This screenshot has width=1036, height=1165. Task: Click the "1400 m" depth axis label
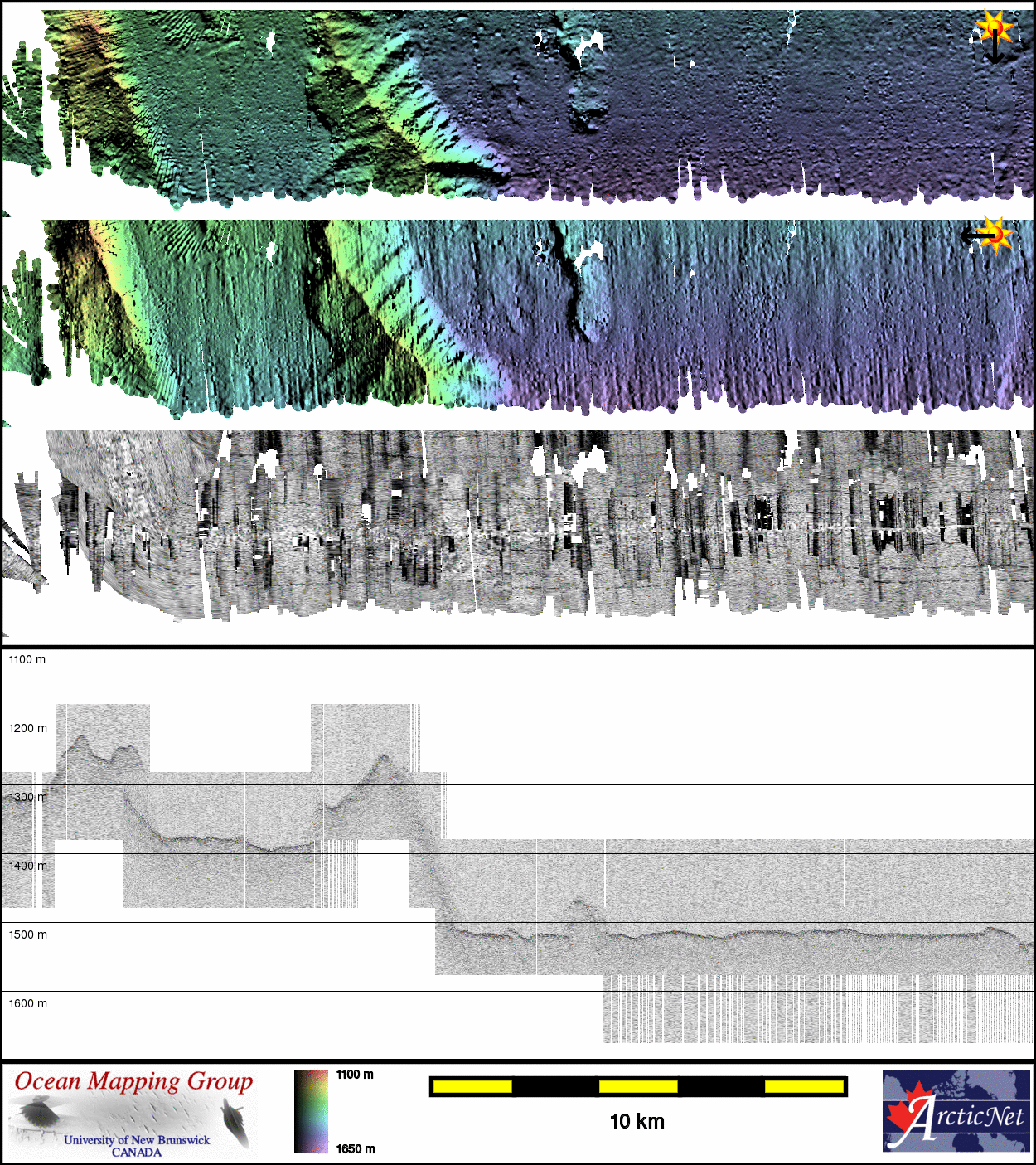[x=28, y=866]
